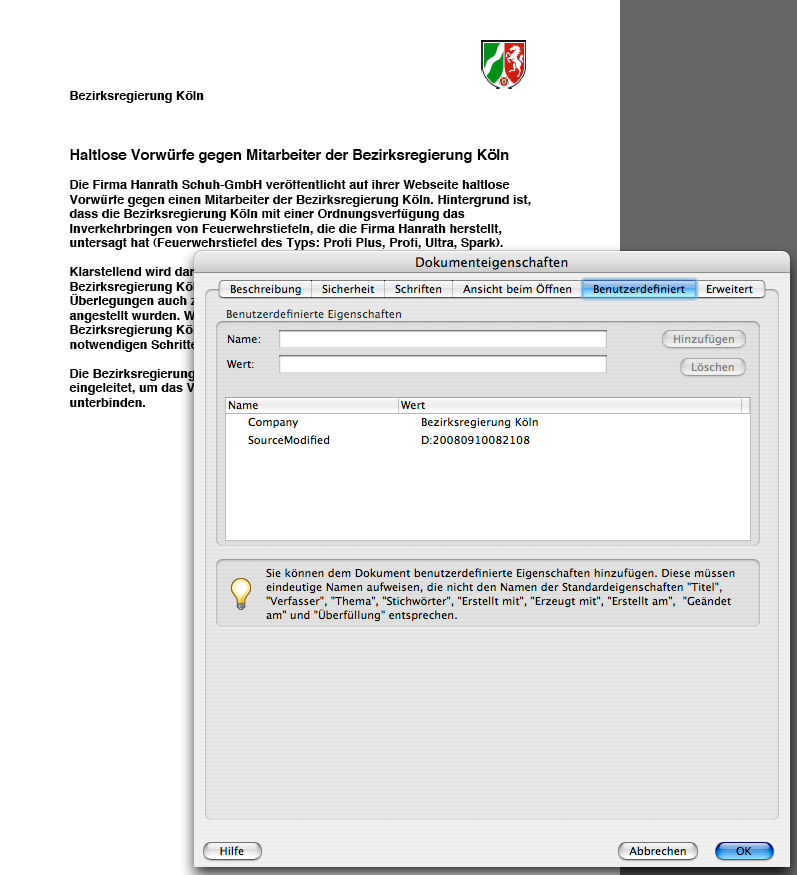Open the Sicherheit tab

tap(348, 289)
